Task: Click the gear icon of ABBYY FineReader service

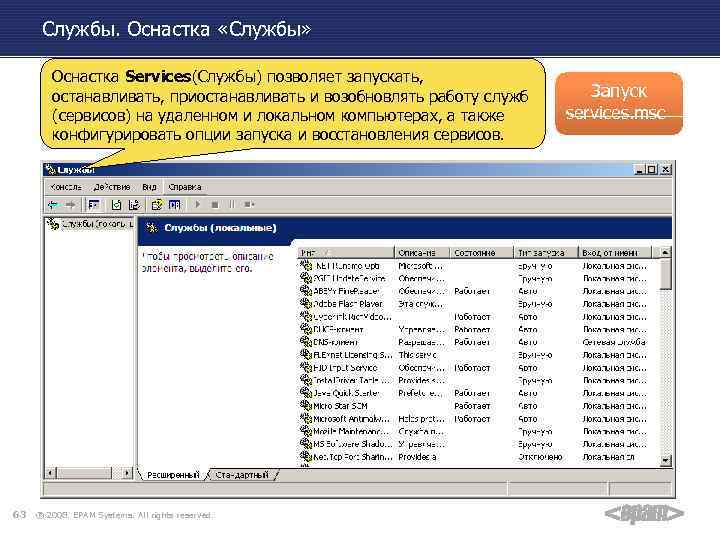Action: (x=306, y=291)
